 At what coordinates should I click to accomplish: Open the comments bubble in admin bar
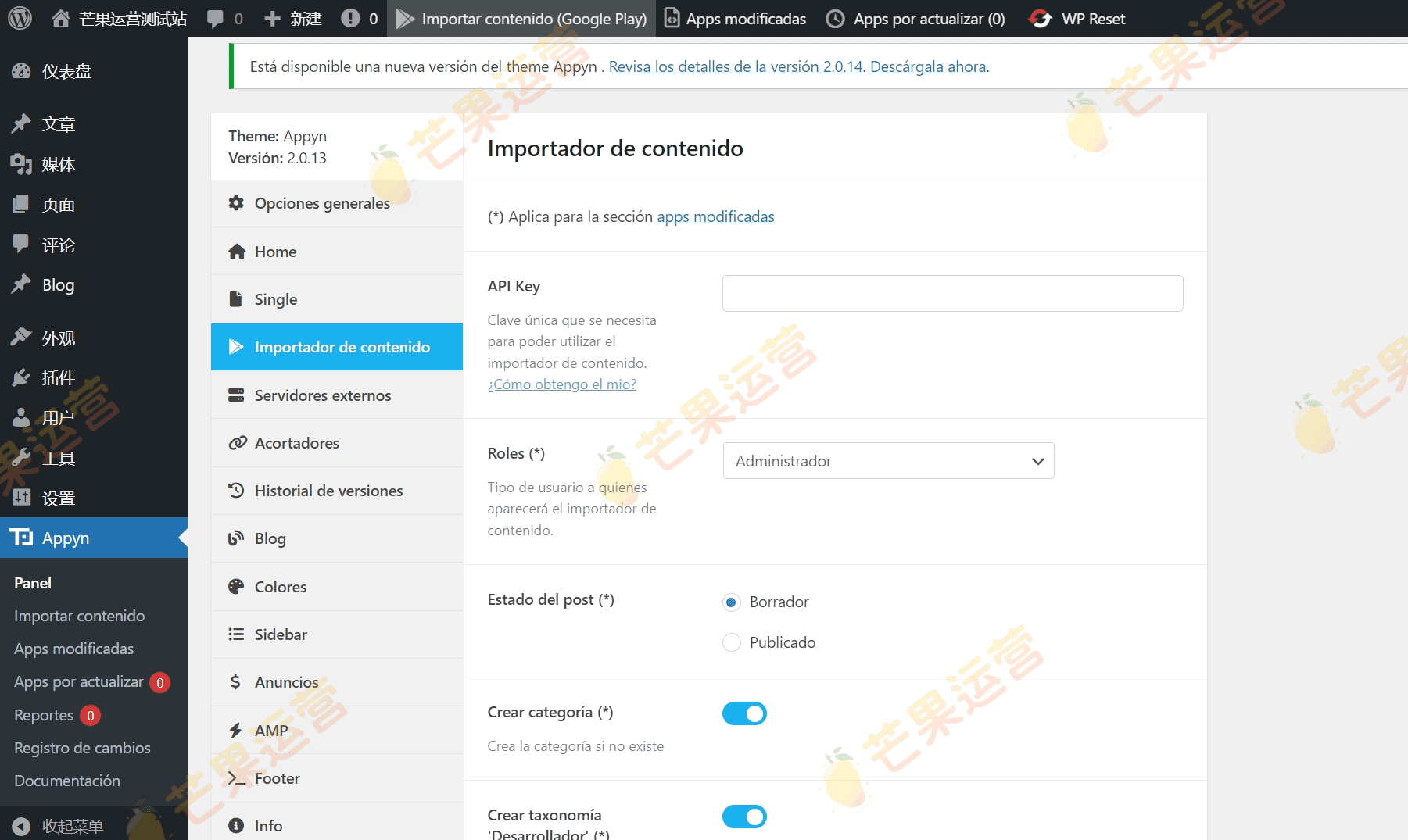pyautogui.click(x=216, y=19)
